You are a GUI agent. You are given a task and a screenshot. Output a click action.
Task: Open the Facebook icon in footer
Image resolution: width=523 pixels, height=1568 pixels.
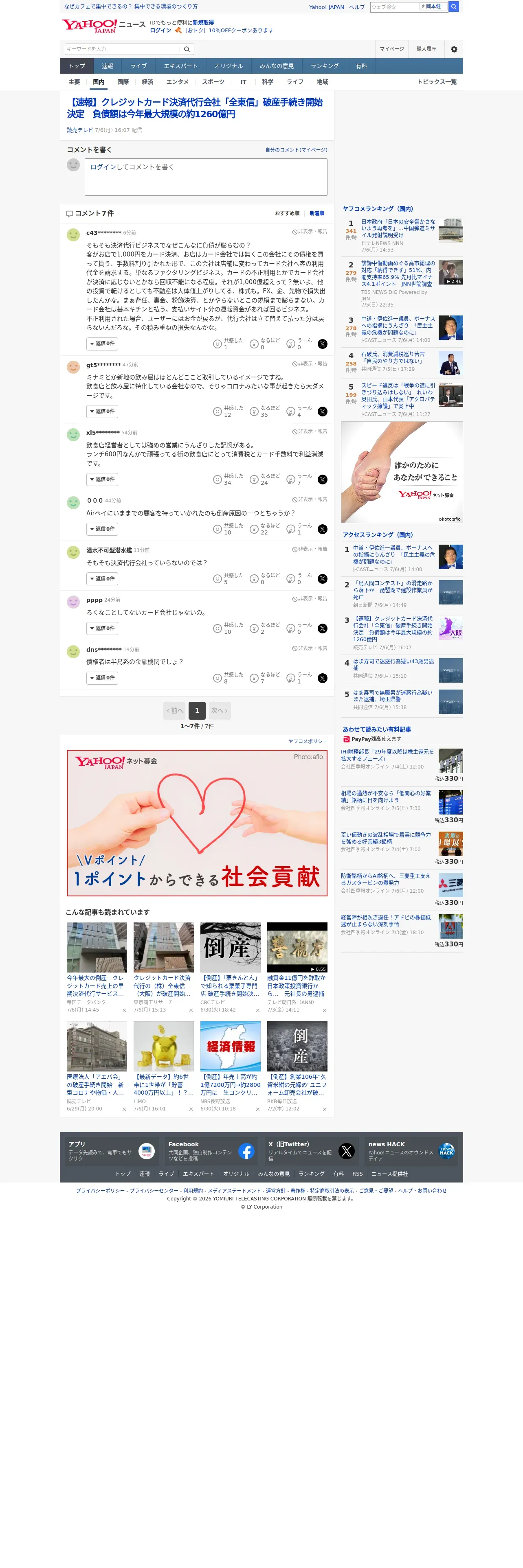pos(246,1151)
